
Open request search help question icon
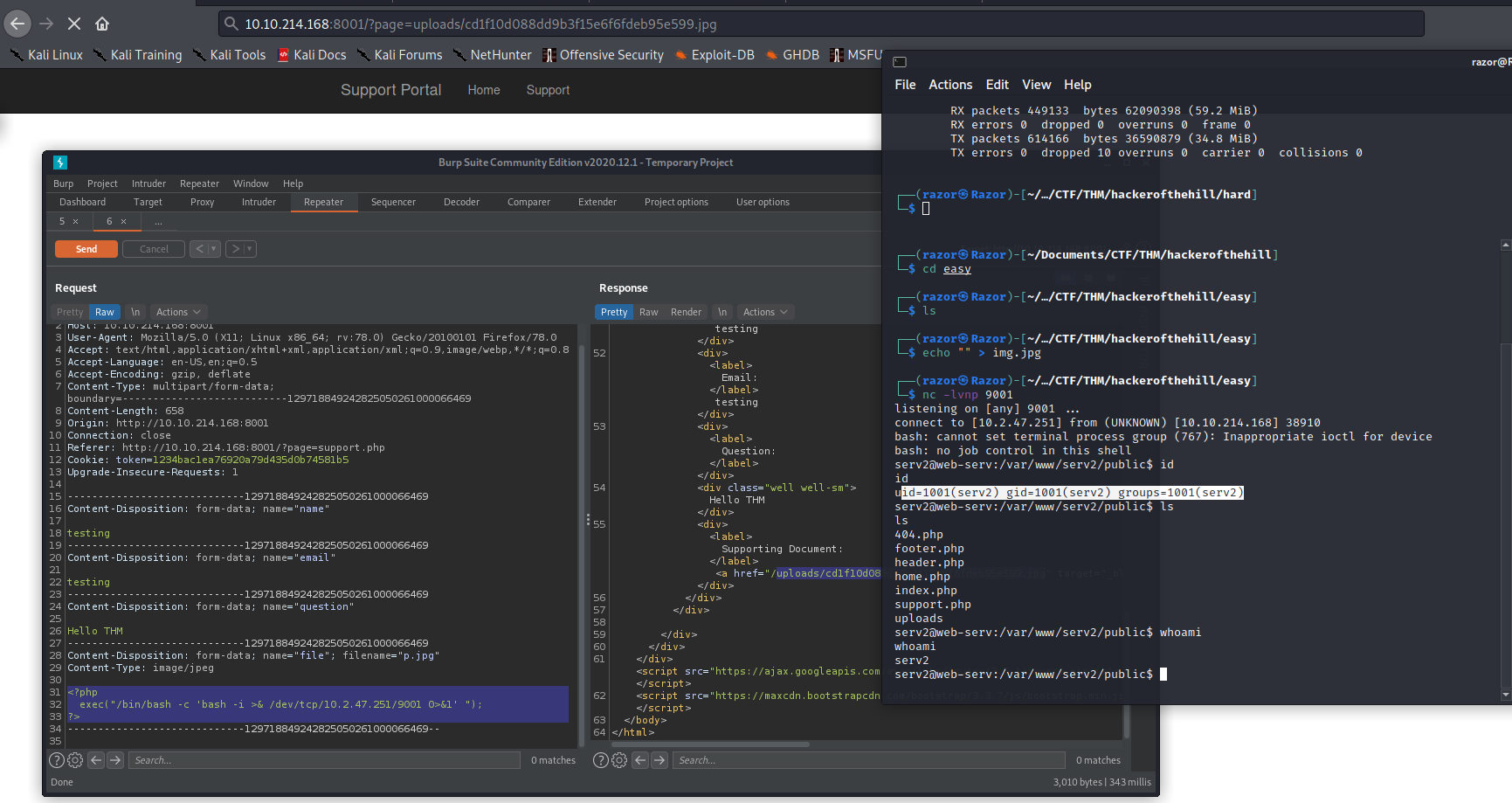[x=57, y=760]
